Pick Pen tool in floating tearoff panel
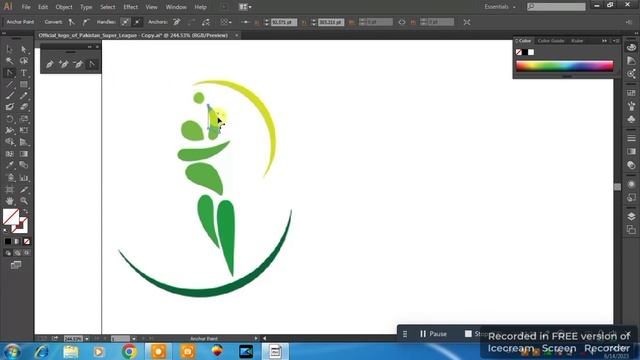640x360 pixels. tap(50, 64)
